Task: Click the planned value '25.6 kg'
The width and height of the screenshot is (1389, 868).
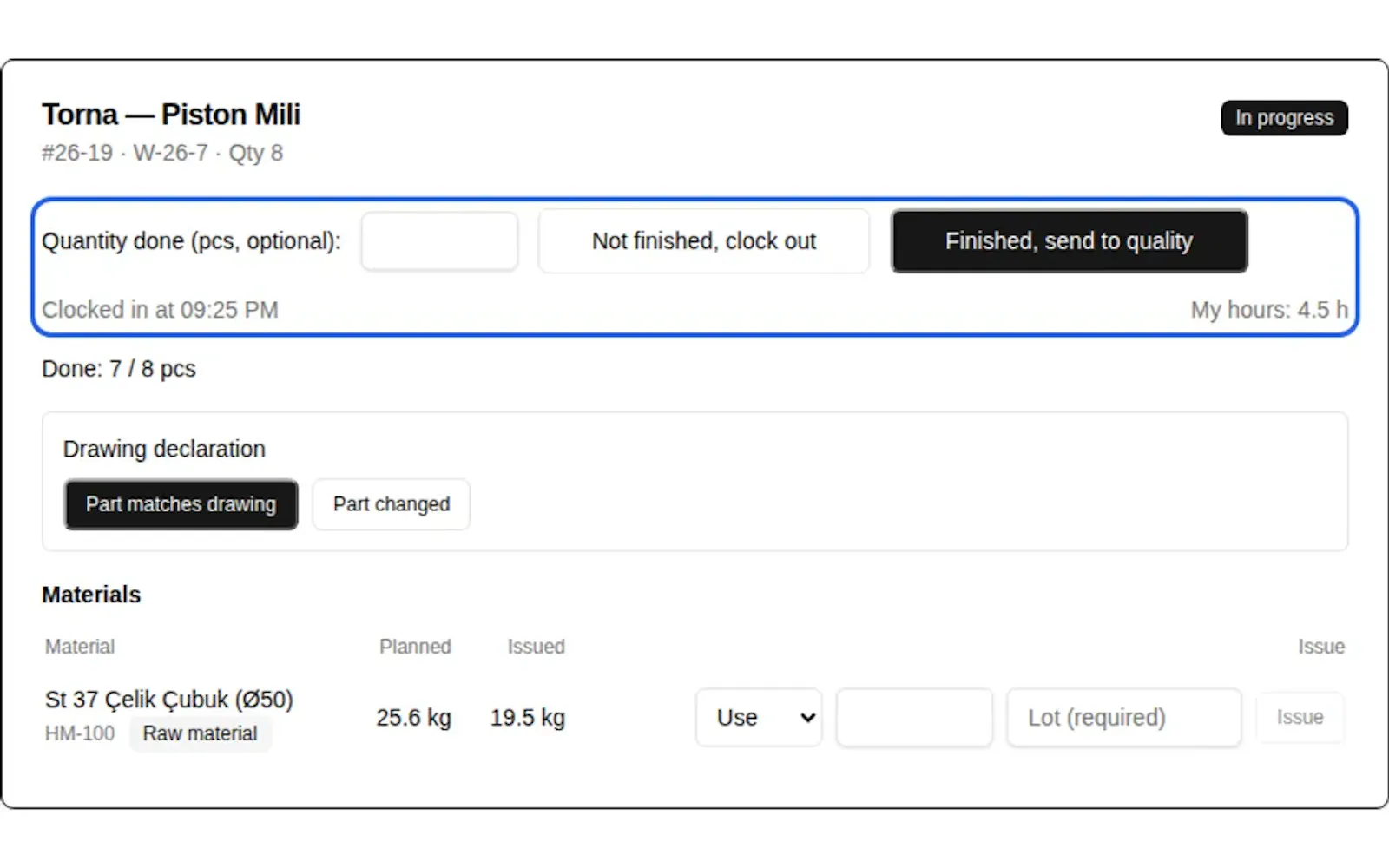Action: (x=414, y=718)
